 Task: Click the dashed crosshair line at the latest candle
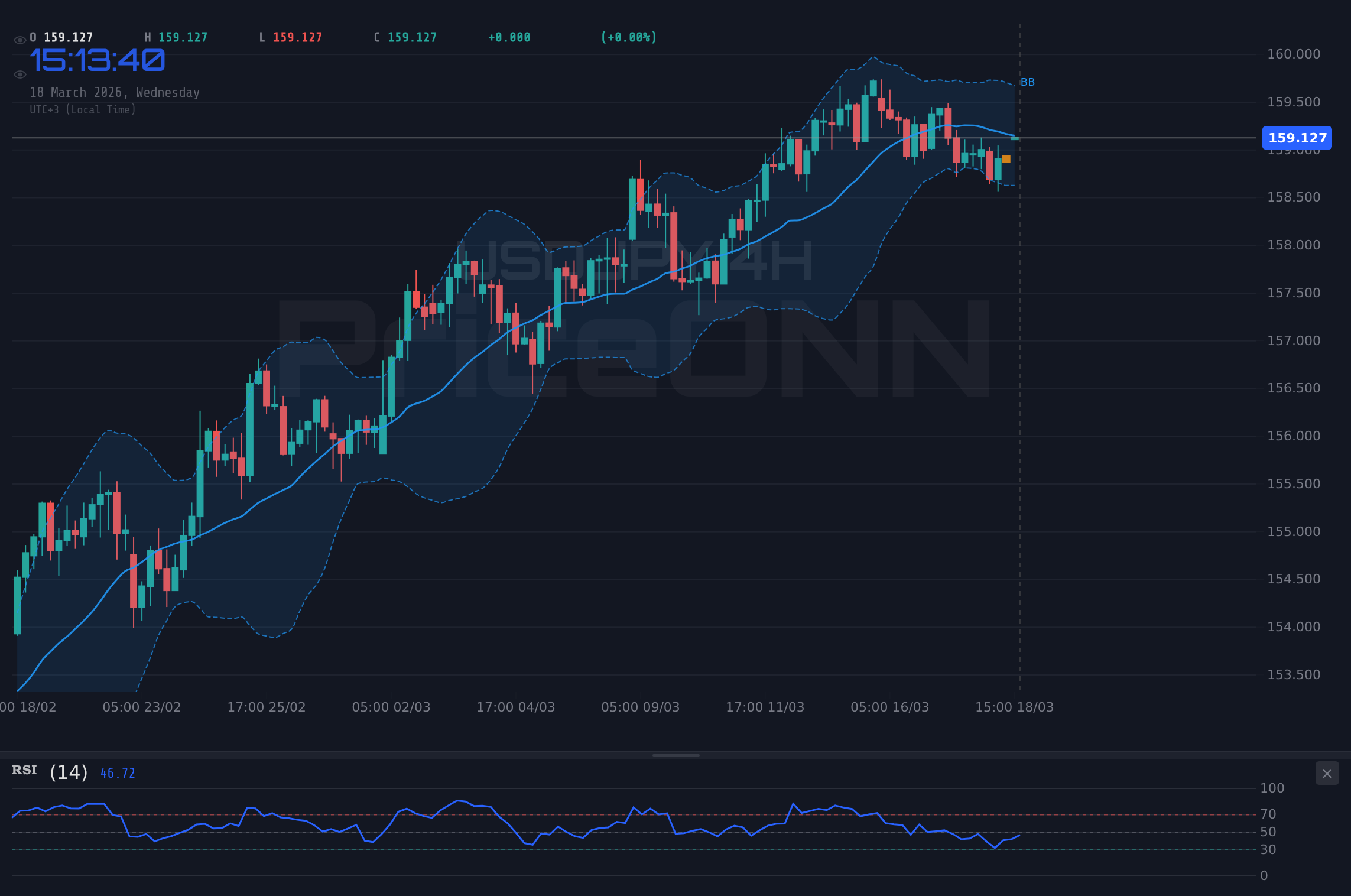pyautogui.click(x=1019, y=355)
